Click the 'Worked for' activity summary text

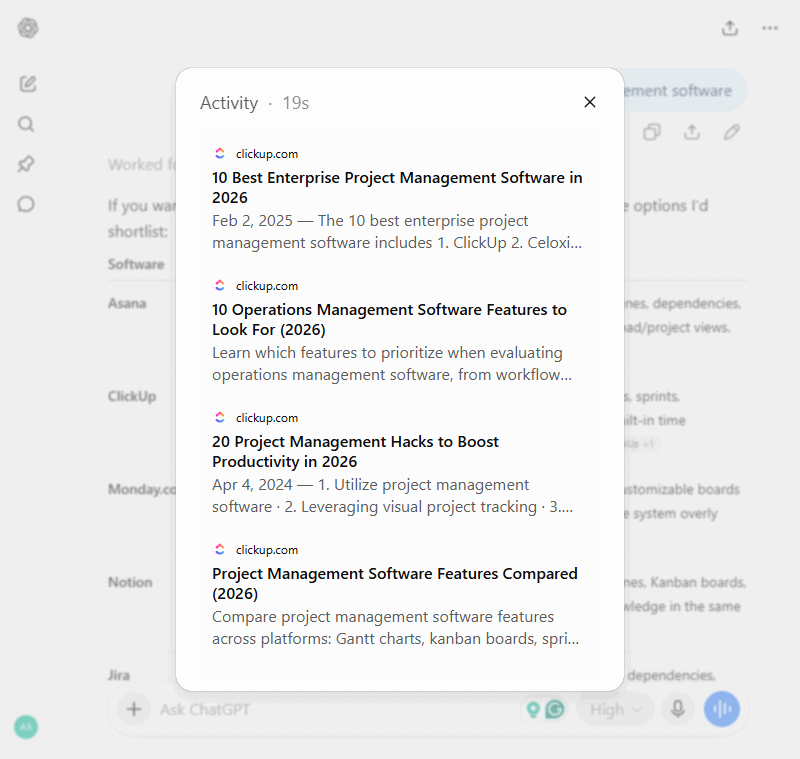pos(142,164)
